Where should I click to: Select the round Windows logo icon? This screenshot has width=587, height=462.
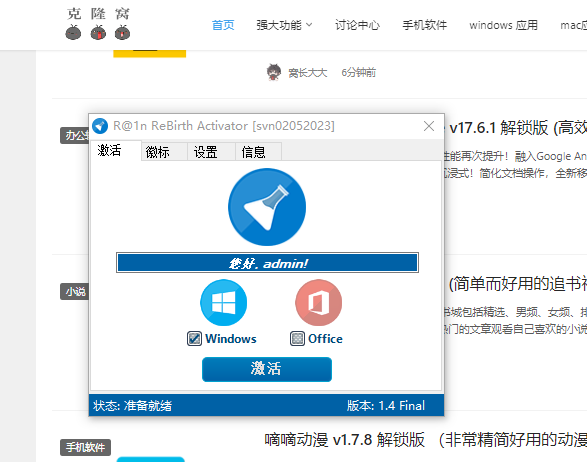[x=223, y=303]
